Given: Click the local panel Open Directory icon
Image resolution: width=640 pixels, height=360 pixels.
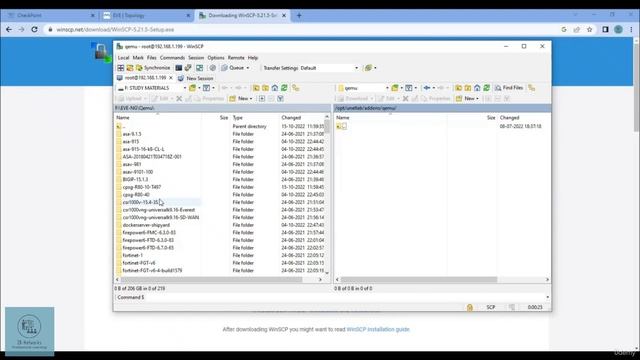Looking at the screenshot, I should 193,88.
